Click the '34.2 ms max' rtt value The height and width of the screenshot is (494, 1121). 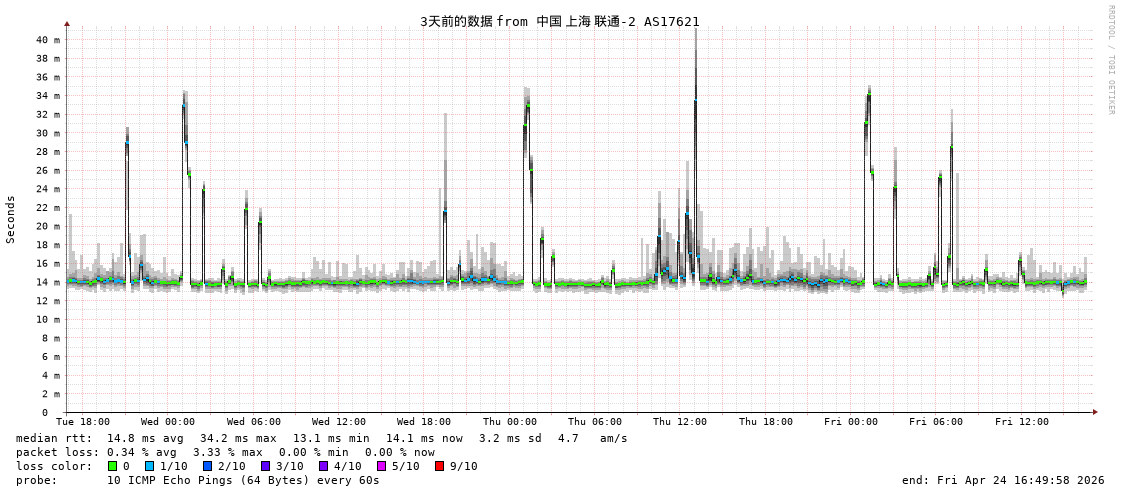click(238, 438)
